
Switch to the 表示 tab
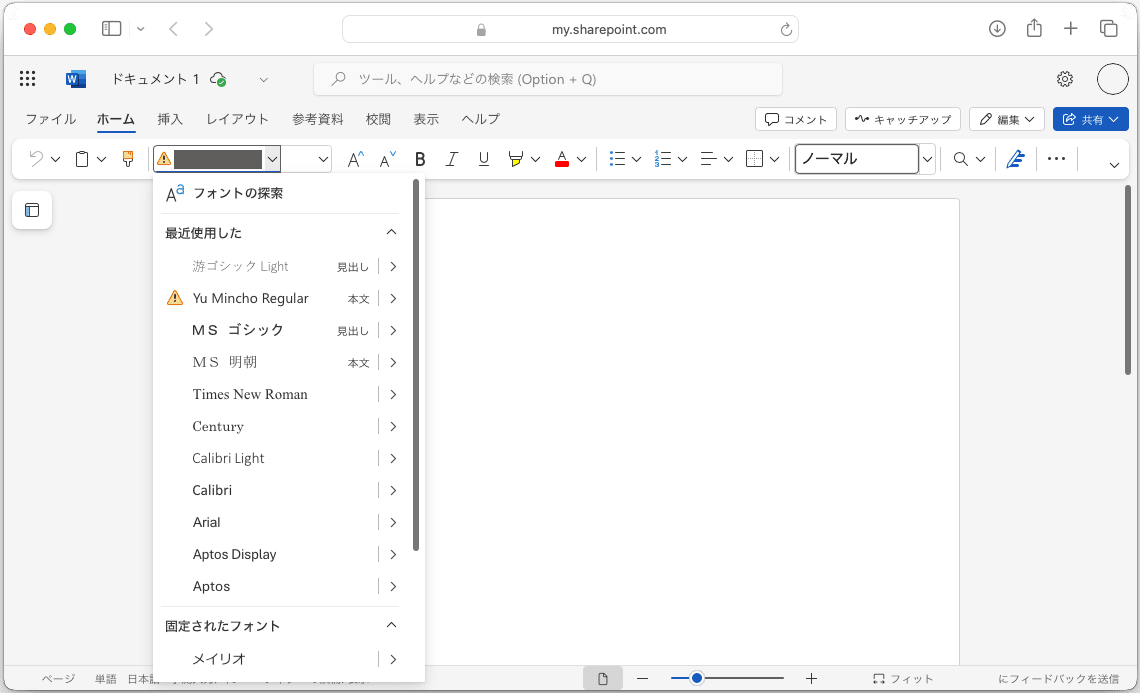coord(426,119)
